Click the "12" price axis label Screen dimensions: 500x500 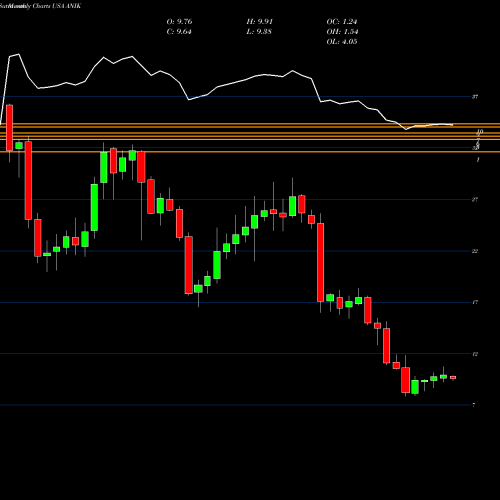(475, 354)
